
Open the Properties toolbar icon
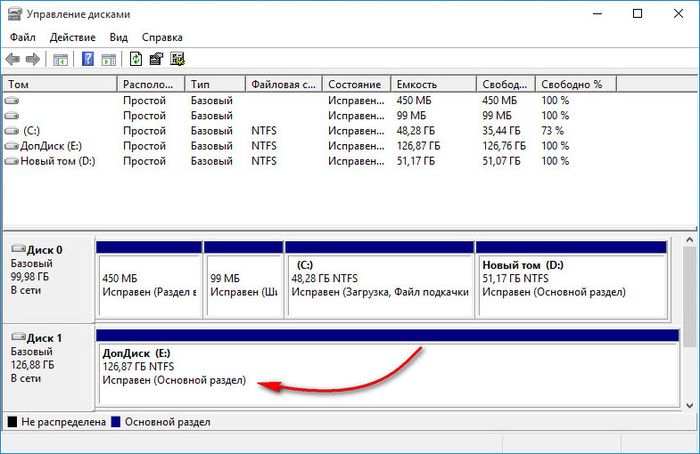[156, 59]
